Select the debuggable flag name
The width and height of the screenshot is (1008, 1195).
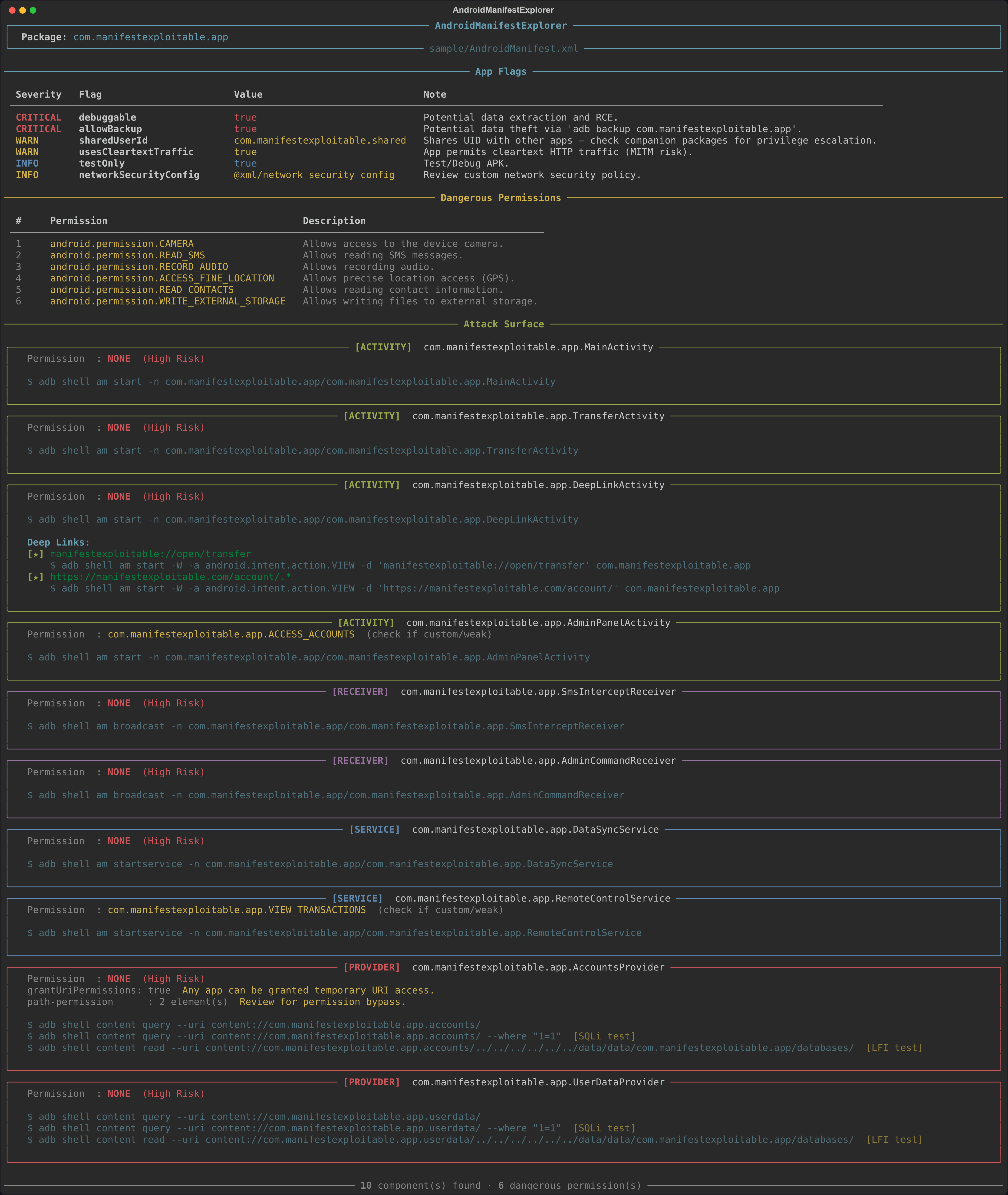[107, 118]
